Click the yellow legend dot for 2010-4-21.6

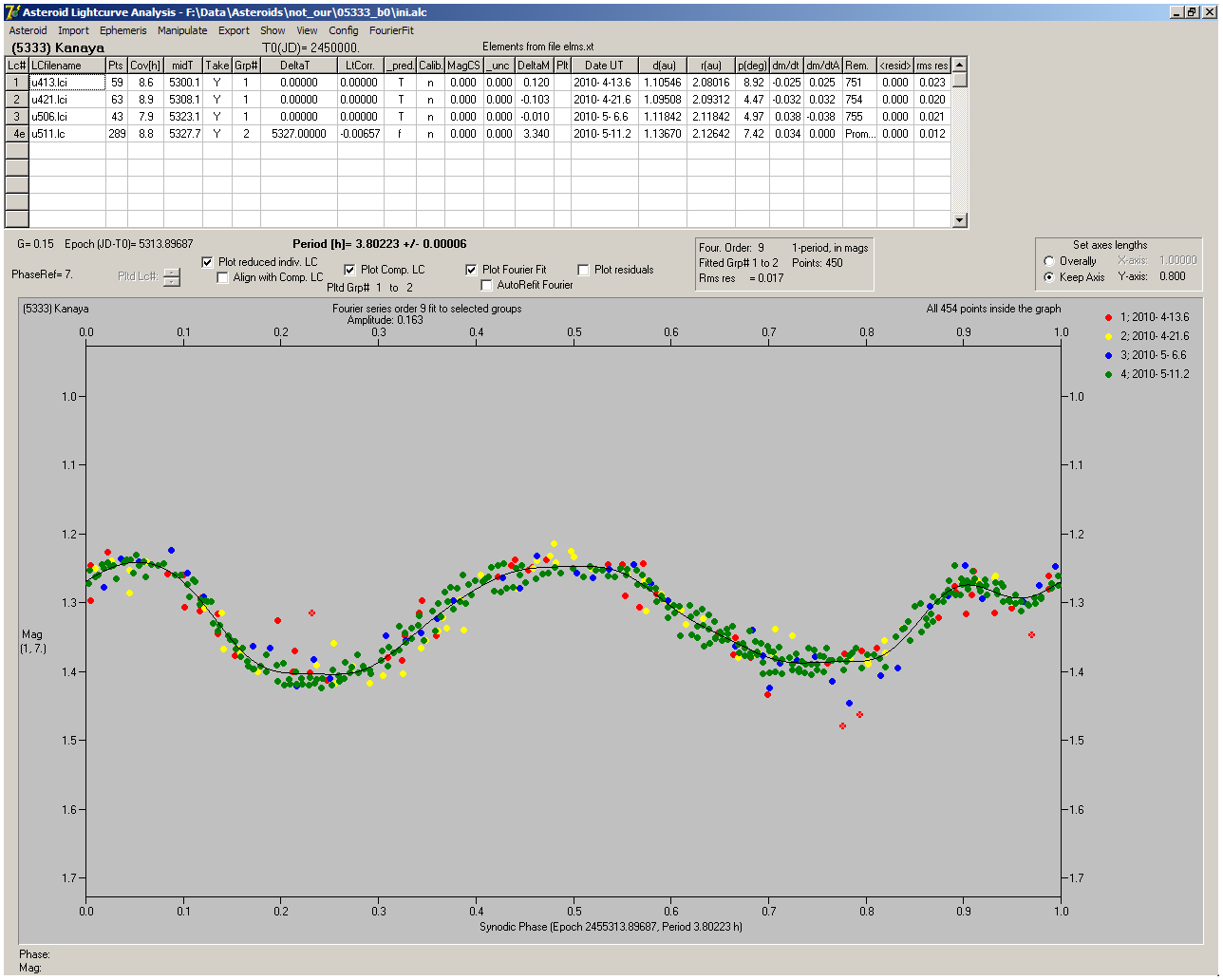pyautogui.click(x=1109, y=336)
